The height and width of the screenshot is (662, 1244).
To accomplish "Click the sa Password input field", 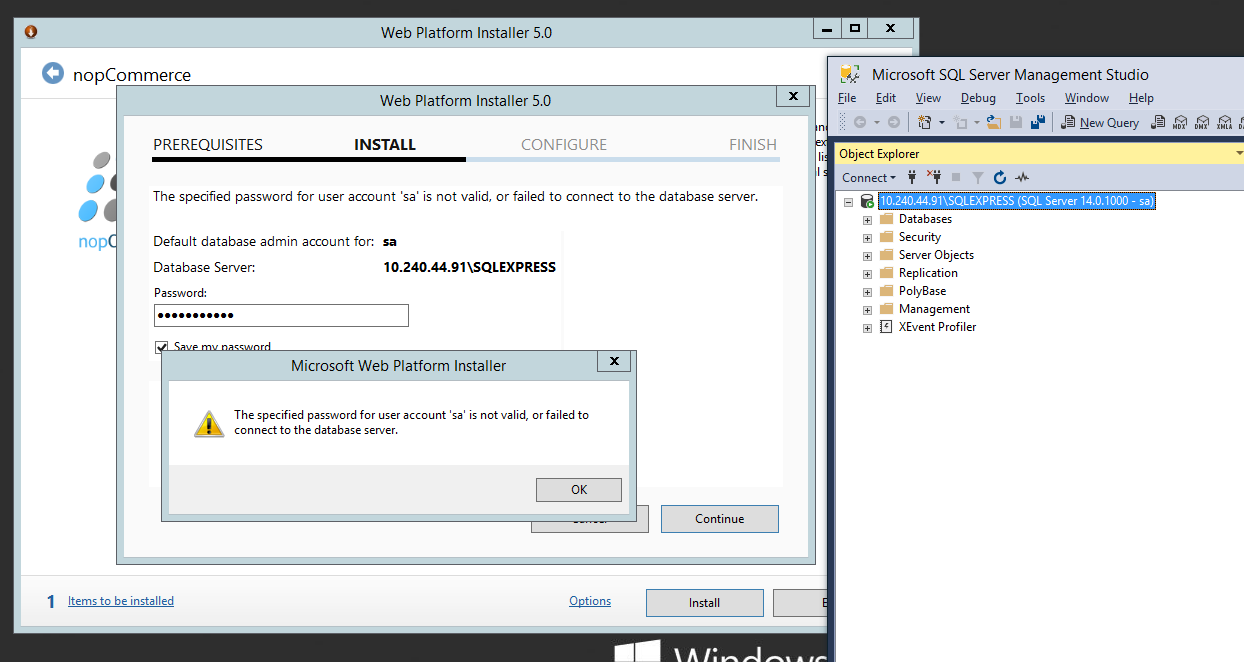I will click(x=281, y=316).
